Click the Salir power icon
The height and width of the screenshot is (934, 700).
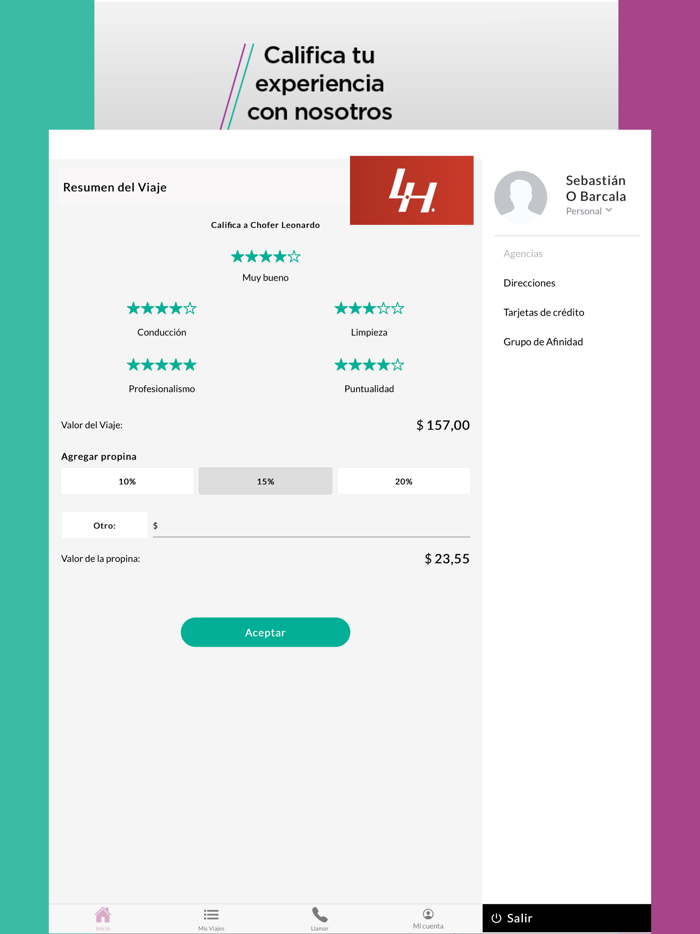tap(496, 919)
